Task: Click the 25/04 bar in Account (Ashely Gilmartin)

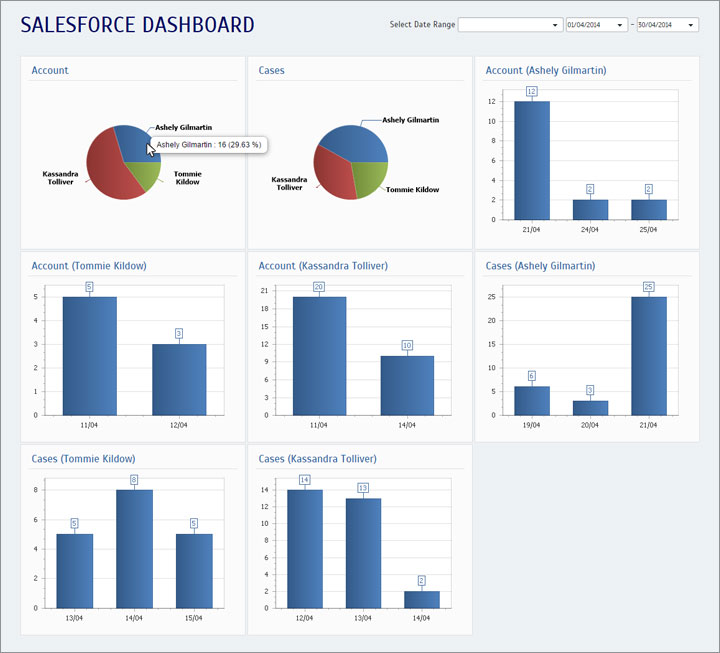Action: click(x=649, y=210)
